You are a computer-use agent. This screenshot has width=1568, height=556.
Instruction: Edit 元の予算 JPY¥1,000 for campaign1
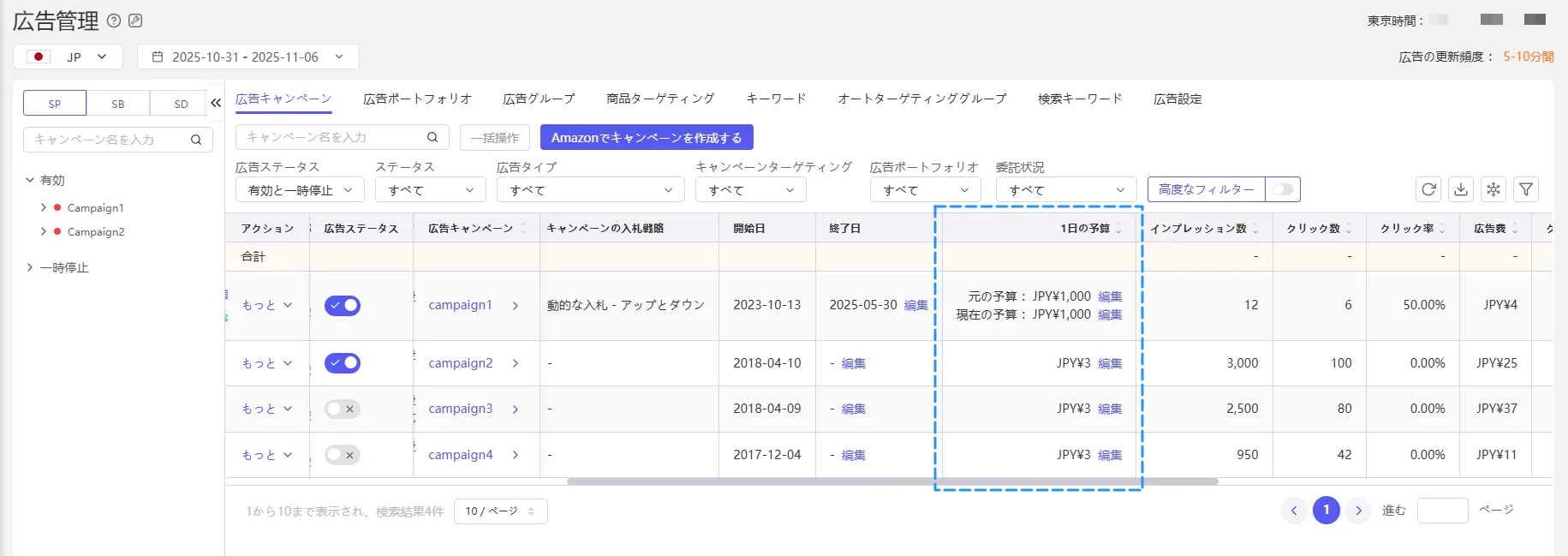1110,296
